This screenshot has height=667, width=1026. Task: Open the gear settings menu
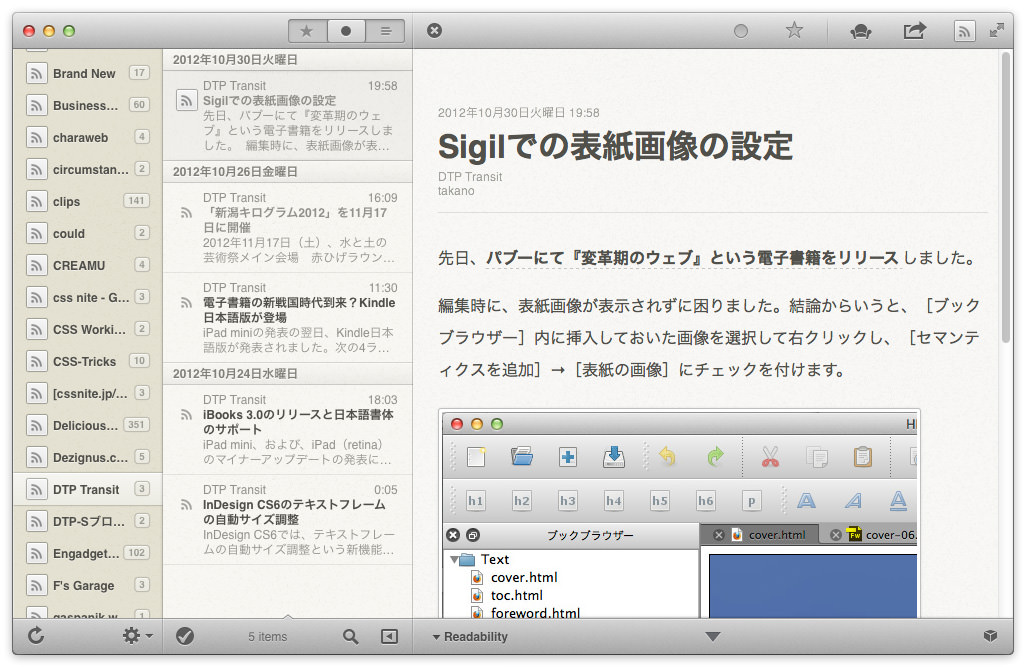[x=137, y=636]
